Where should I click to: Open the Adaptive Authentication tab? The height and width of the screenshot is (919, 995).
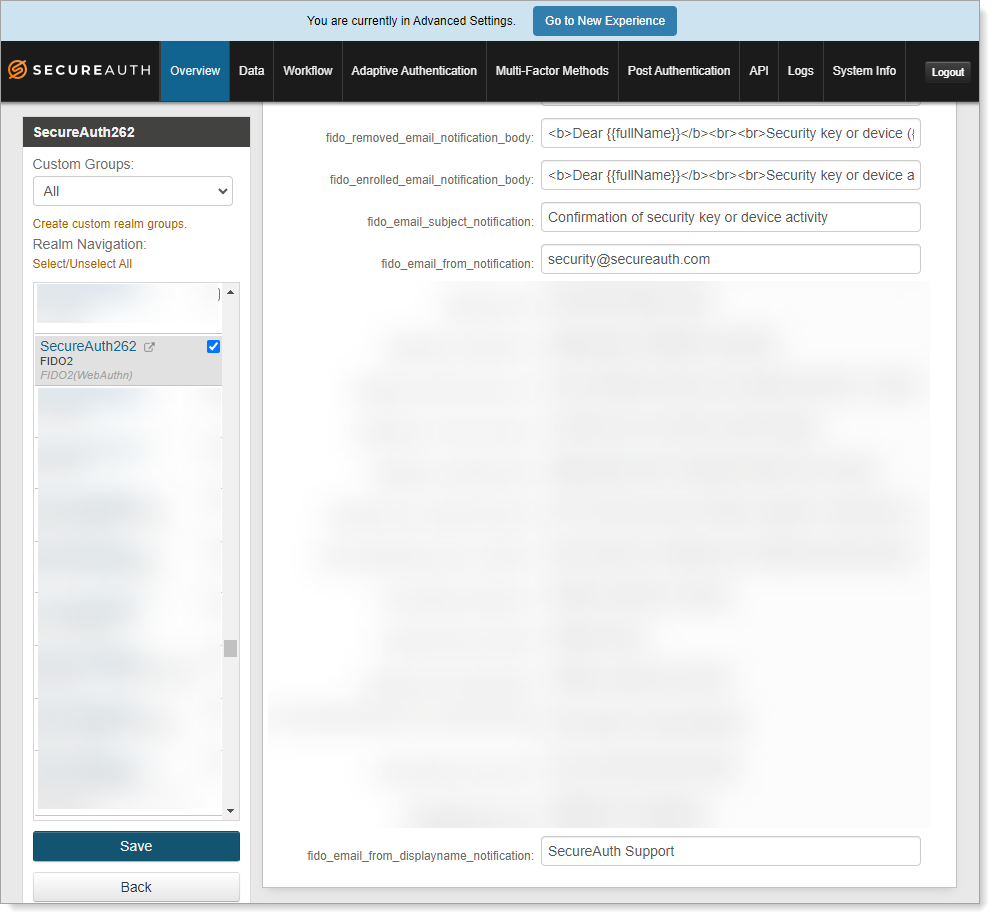(413, 70)
